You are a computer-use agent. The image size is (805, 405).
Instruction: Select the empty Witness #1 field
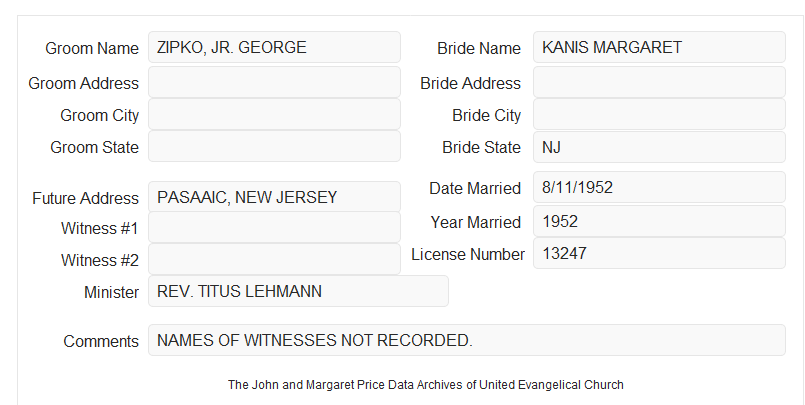tap(274, 227)
